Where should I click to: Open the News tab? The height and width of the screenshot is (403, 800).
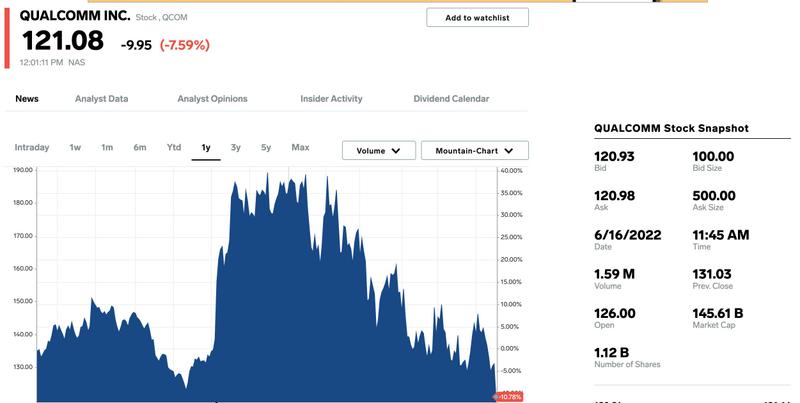[27, 99]
